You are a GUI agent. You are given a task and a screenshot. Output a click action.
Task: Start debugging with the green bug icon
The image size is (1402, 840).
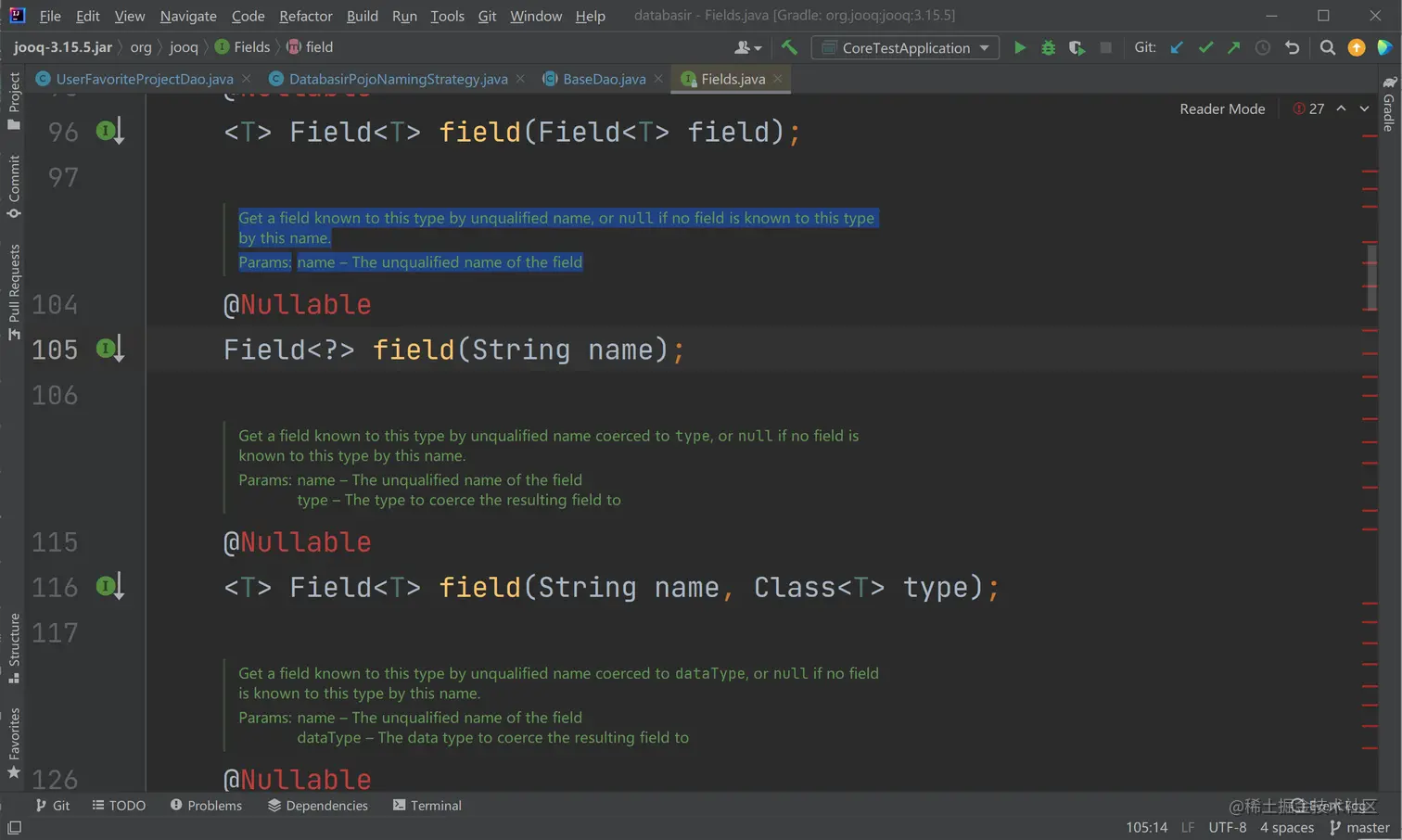(x=1049, y=47)
